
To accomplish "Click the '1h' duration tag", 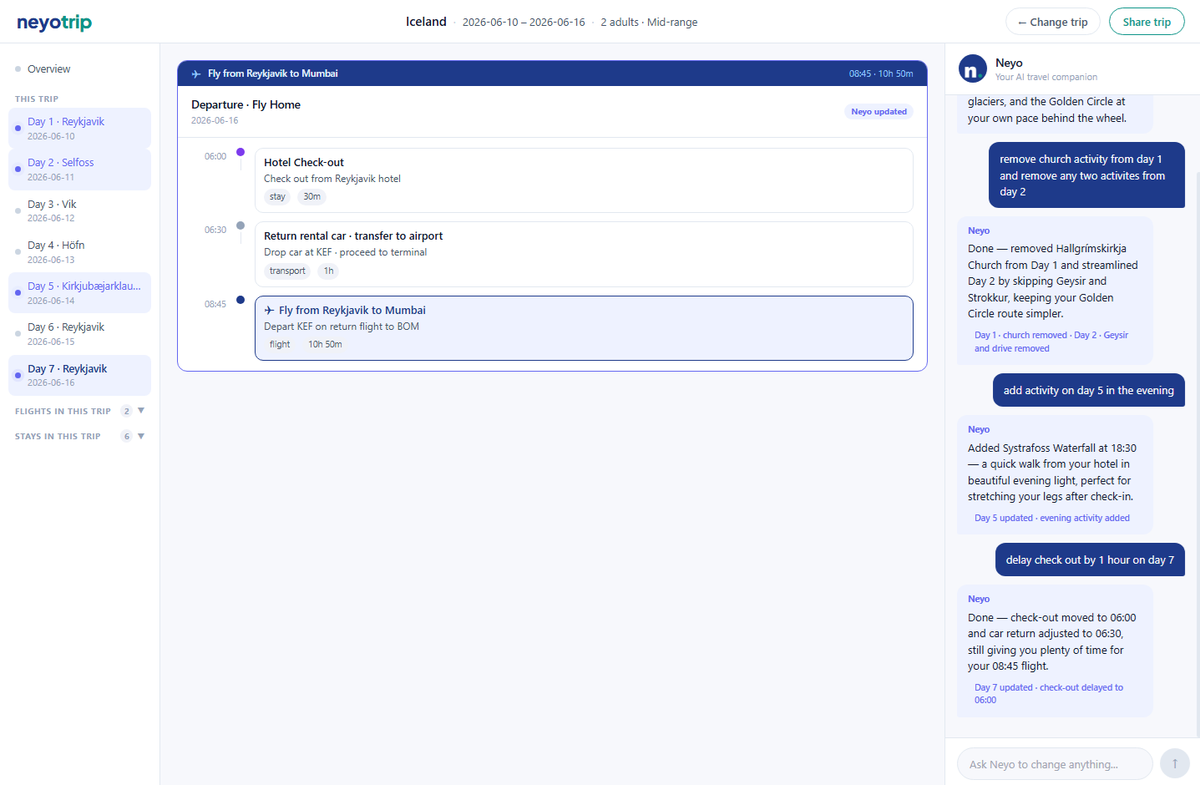I will tap(329, 271).
